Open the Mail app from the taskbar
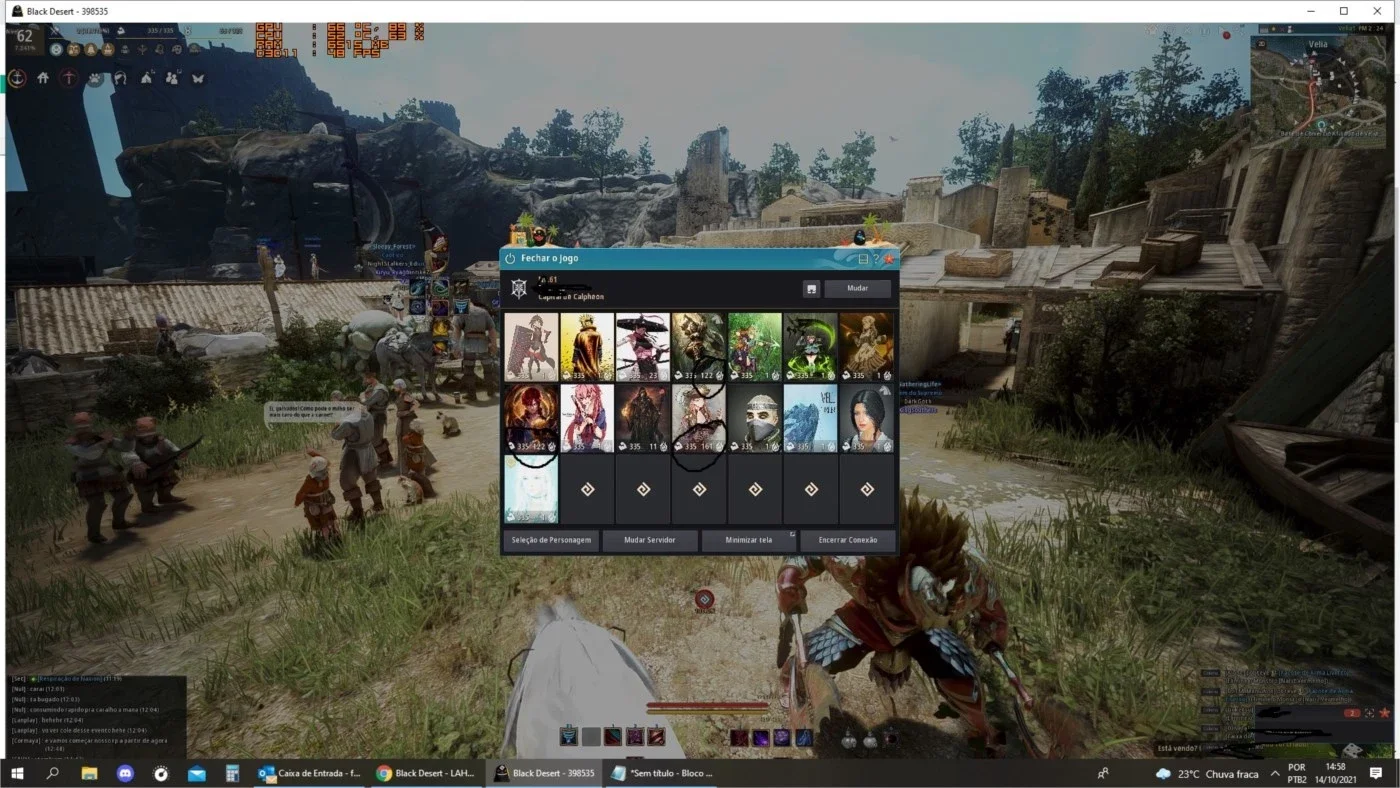Screen dimensions: 1400x788 (197, 773)
